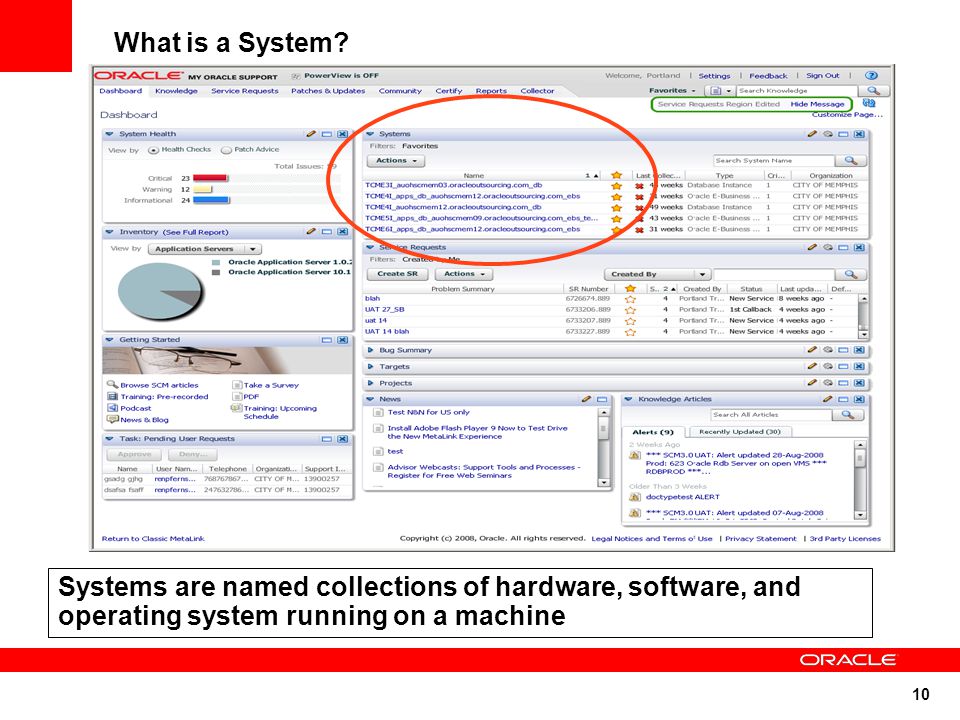Viewport: 960px width, 720px height.
Task: Click the Systems panel refresh icon
Action: (x=828, y=133)
